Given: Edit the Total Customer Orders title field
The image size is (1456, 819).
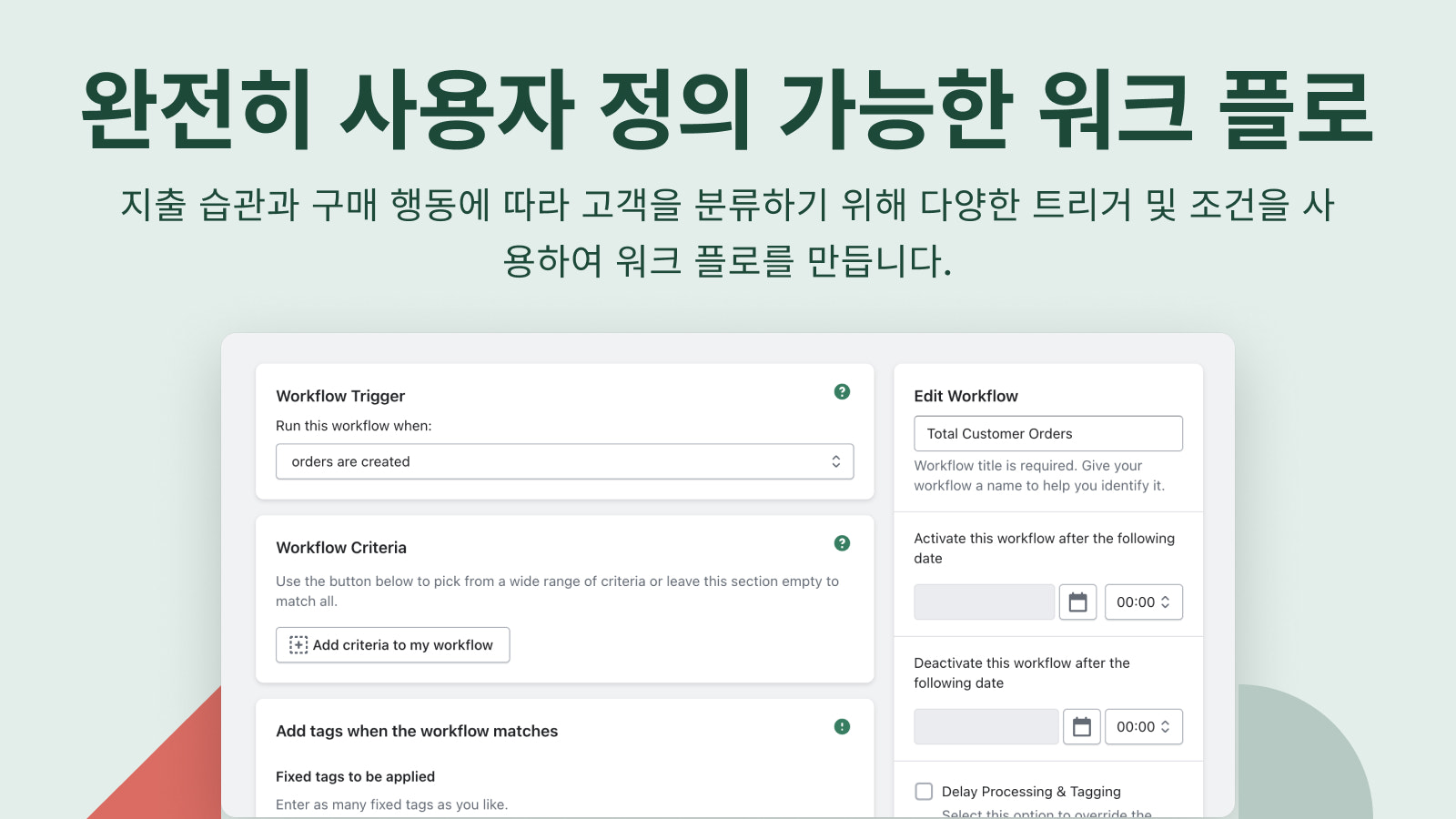Looking at the screenshot, I should [x=1048, y=433].
